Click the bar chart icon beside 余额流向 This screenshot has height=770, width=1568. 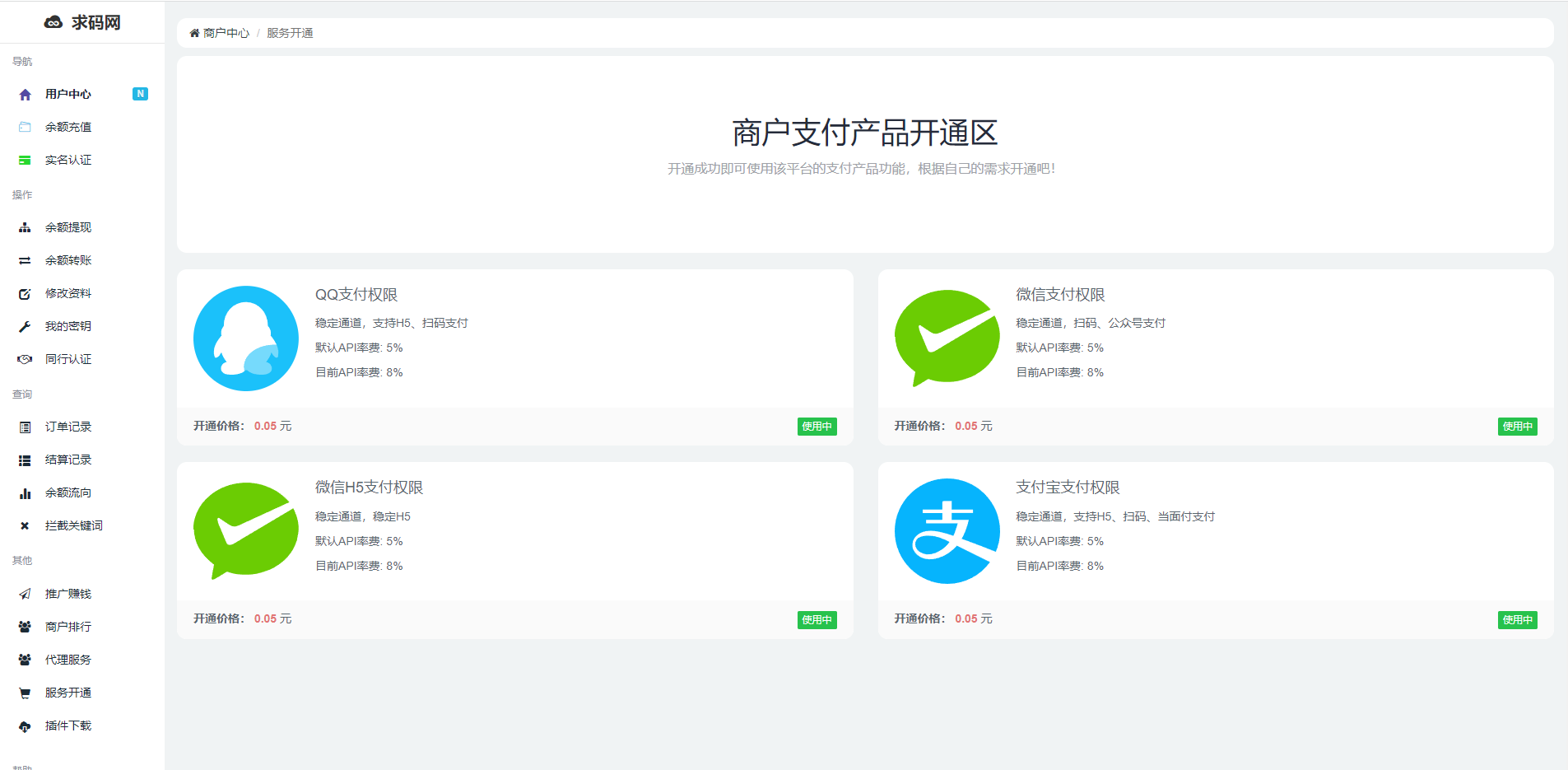pyautogui.click(x=25, y=493)
